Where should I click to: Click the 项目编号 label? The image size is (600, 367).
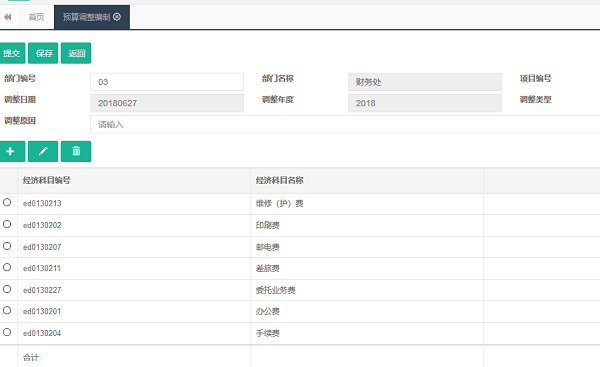coord(535,78)
